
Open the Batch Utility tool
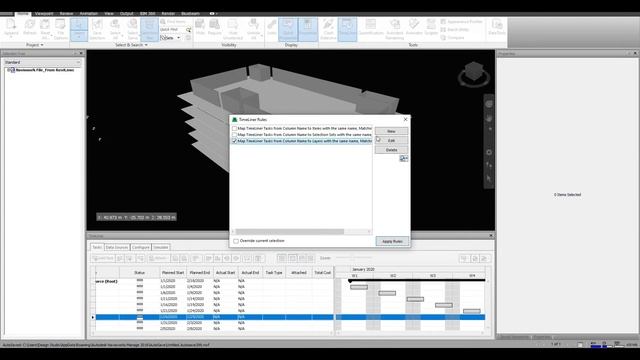point(455,29)
